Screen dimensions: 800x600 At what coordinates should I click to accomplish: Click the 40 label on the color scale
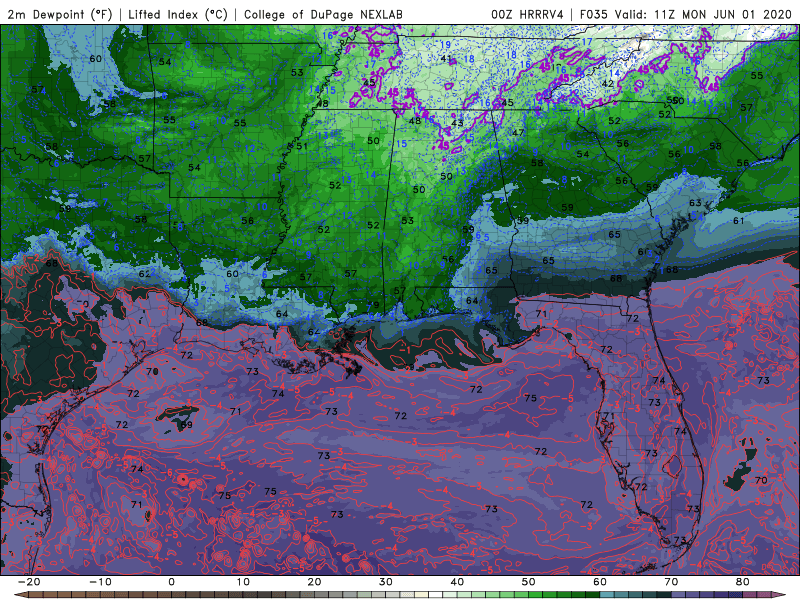coord(457,582)
